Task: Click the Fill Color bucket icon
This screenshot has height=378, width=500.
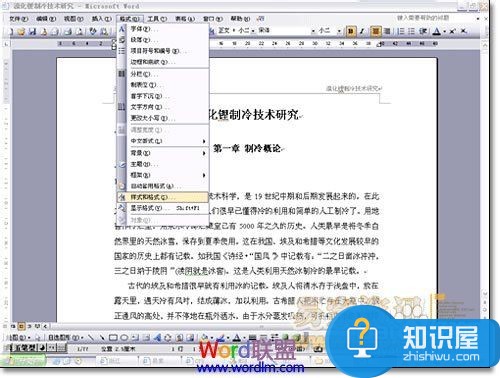Action: point(205,337)
